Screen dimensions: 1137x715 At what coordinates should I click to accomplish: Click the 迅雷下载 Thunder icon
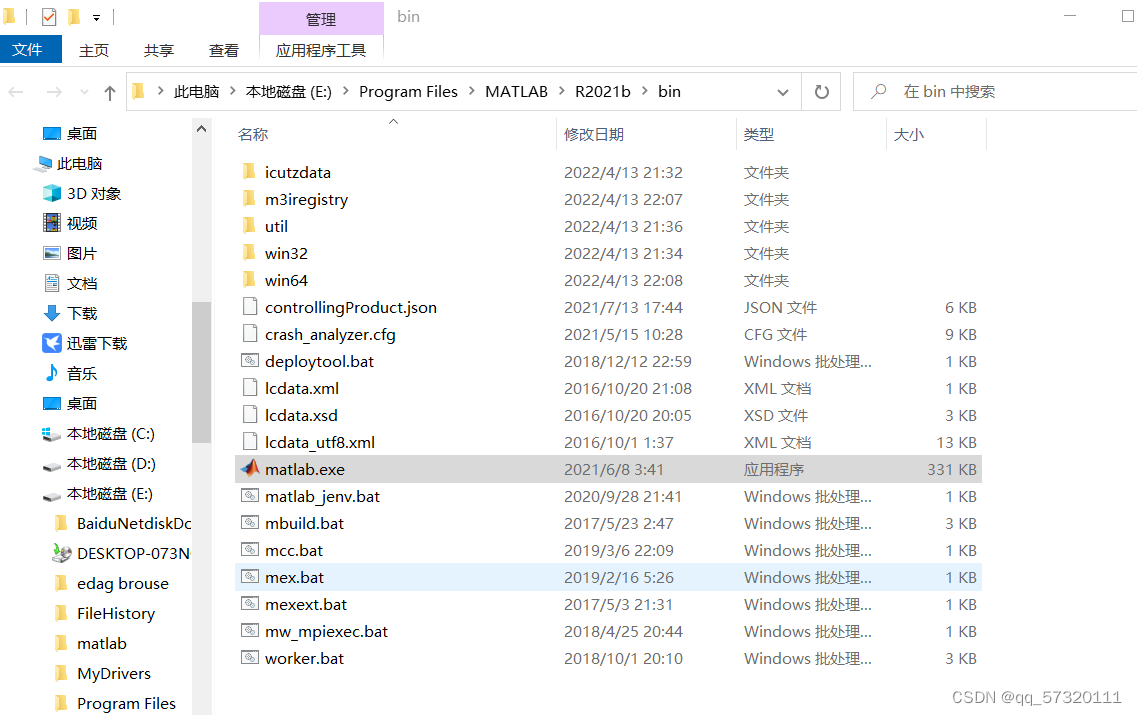pos(51,342)
